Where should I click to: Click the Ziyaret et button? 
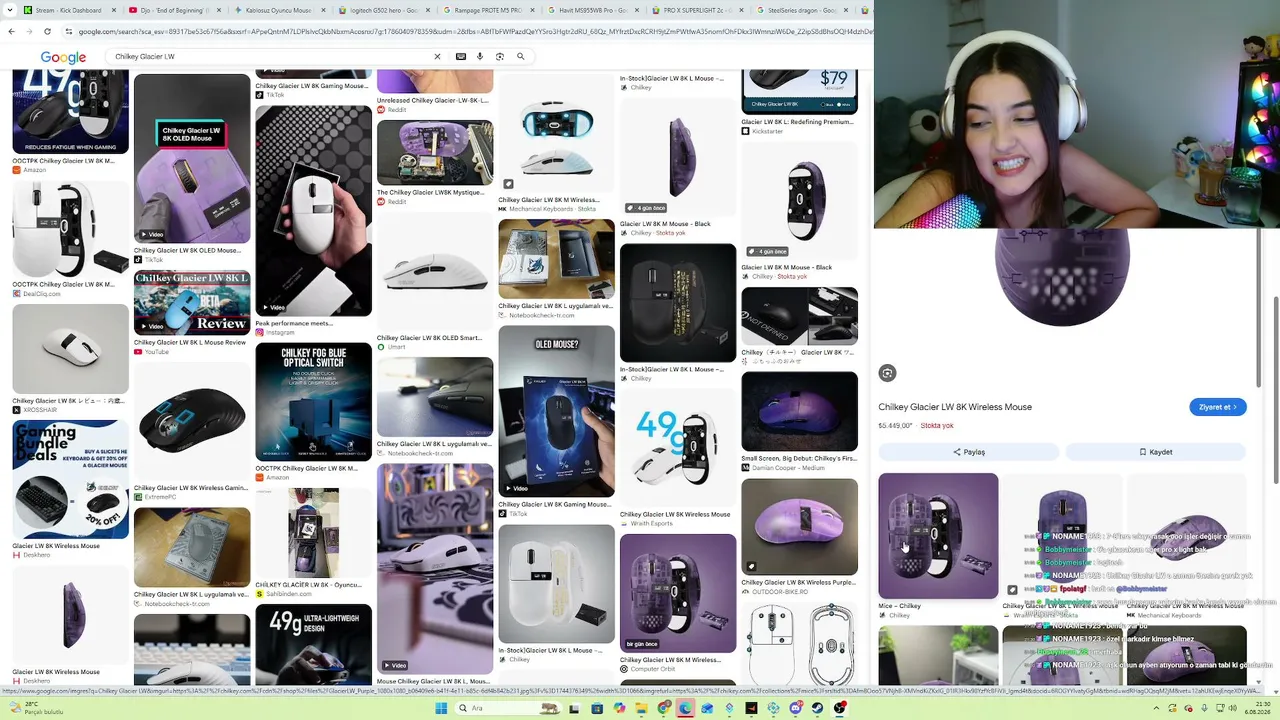coord(1217,407)
